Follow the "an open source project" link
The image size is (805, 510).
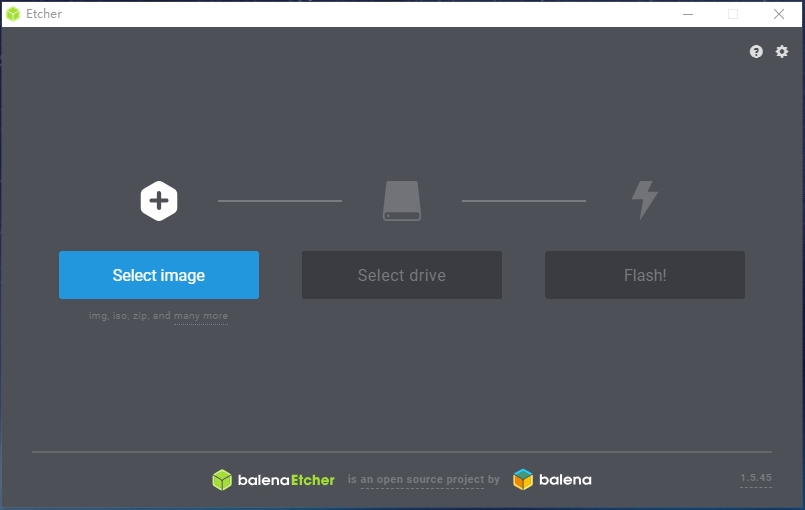(422, 479)
